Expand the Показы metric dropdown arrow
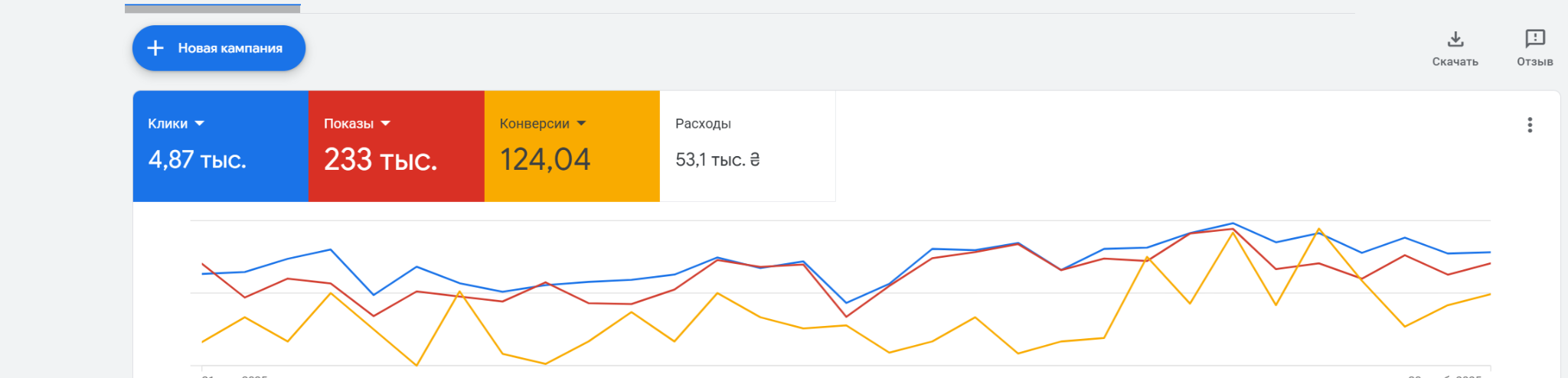The image size is (1568, 378). [x=386, y=123]
